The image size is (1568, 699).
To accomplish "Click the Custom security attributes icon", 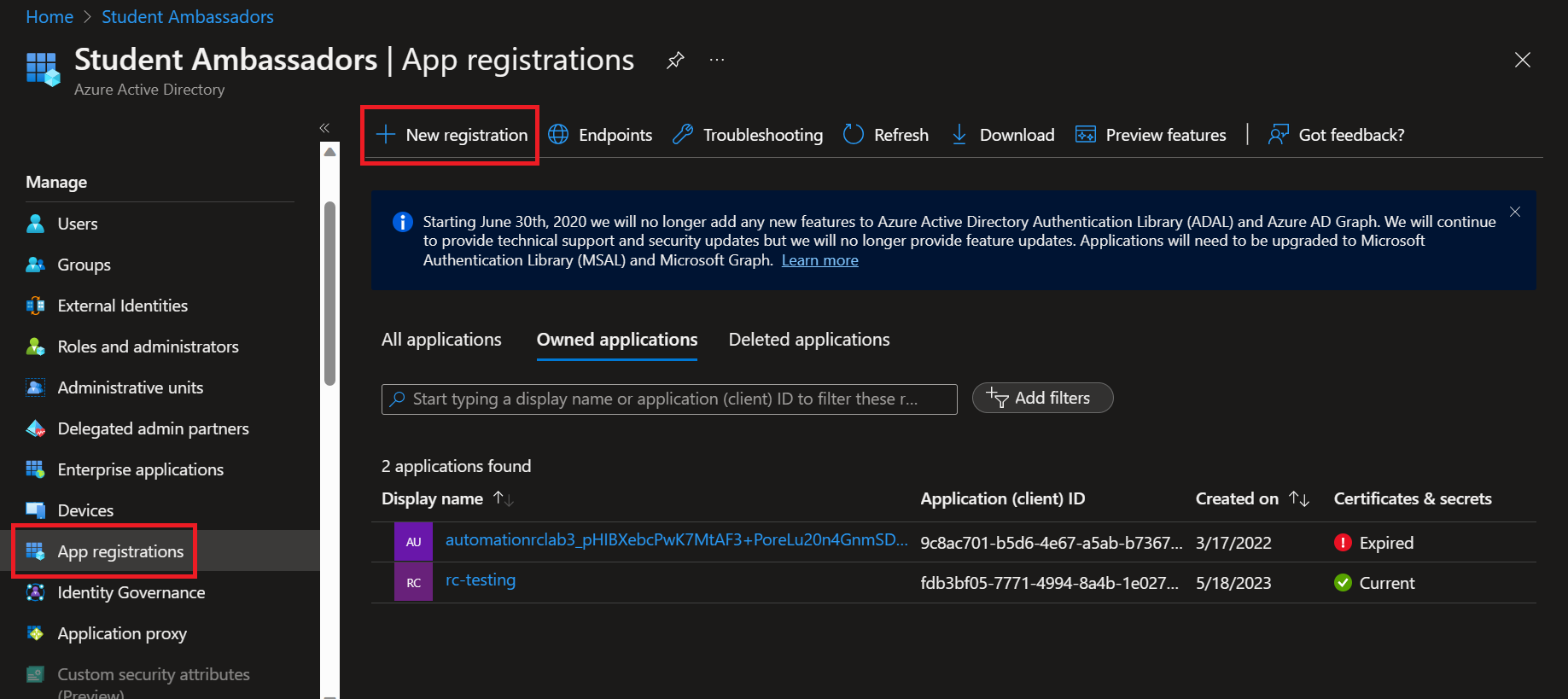I will pos(36,674).
